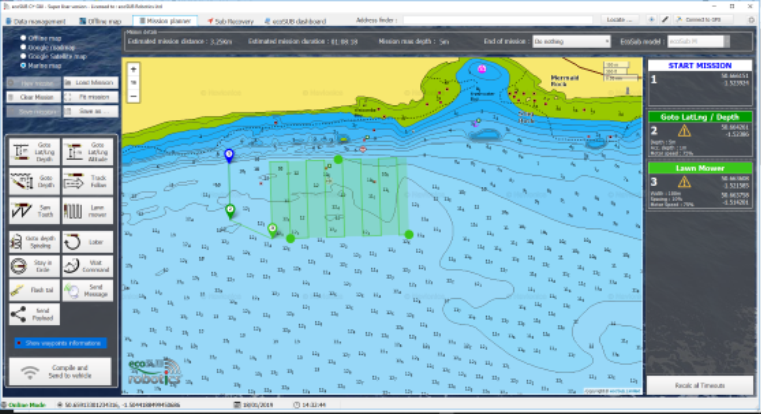Screen dimensions: 761x414
Task: Open the End of mission dropdown
Action: (571, 41)
